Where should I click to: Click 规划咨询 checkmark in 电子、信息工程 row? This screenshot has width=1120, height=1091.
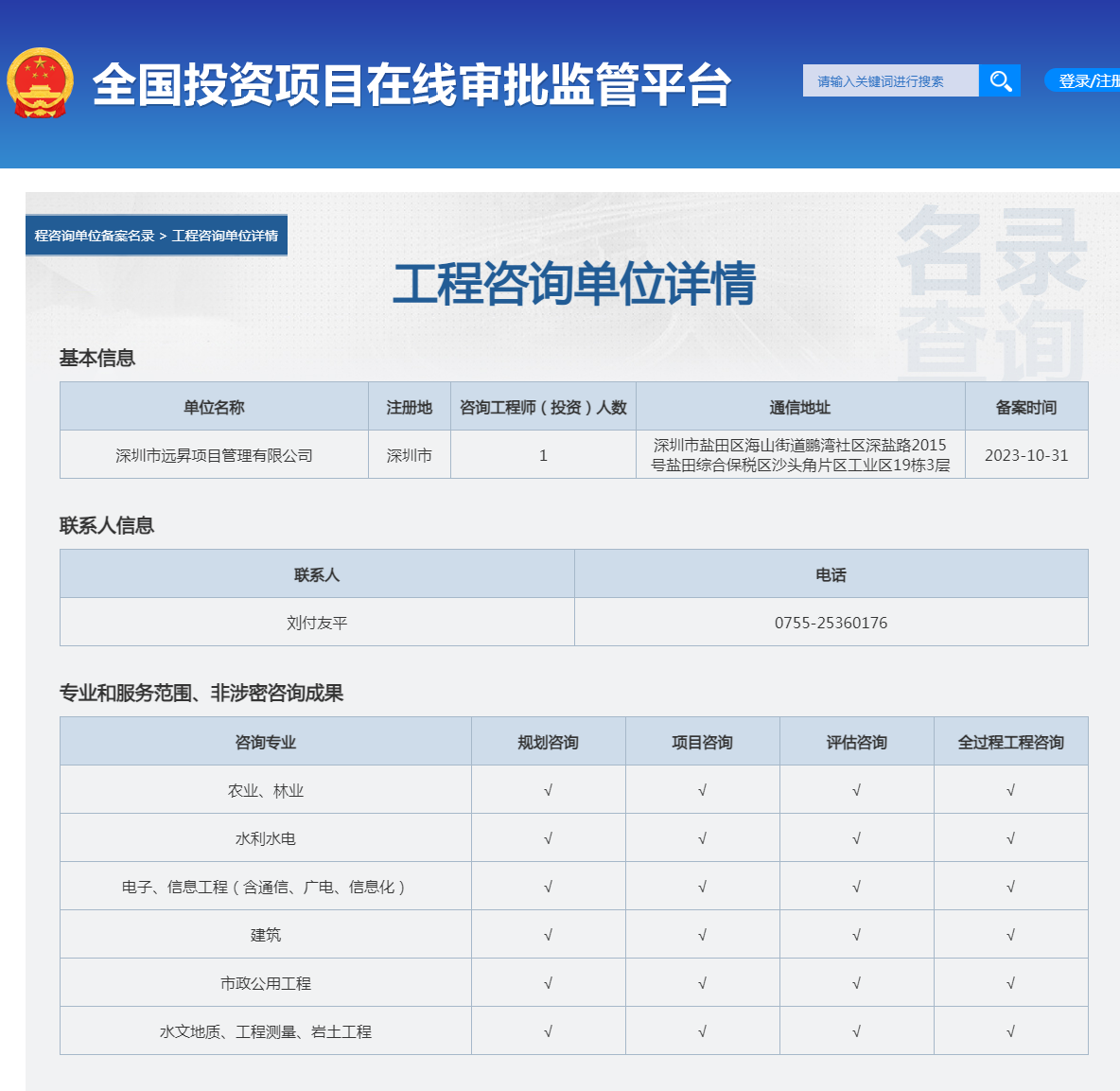[548, 887]
